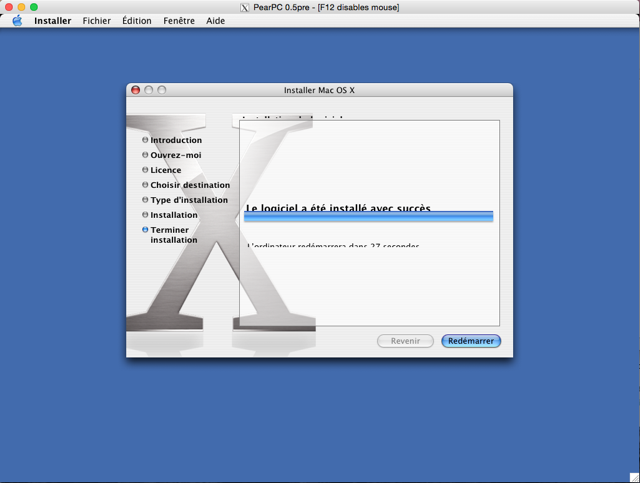Screen dimensions: 640x483
Task: Select the Introduction step bullet
Action: (145, 140)
